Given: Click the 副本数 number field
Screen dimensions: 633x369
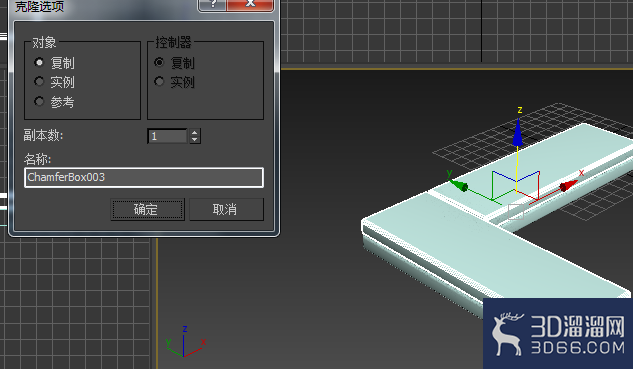Looking at the screenshot, I should click(x=168, y=136).
